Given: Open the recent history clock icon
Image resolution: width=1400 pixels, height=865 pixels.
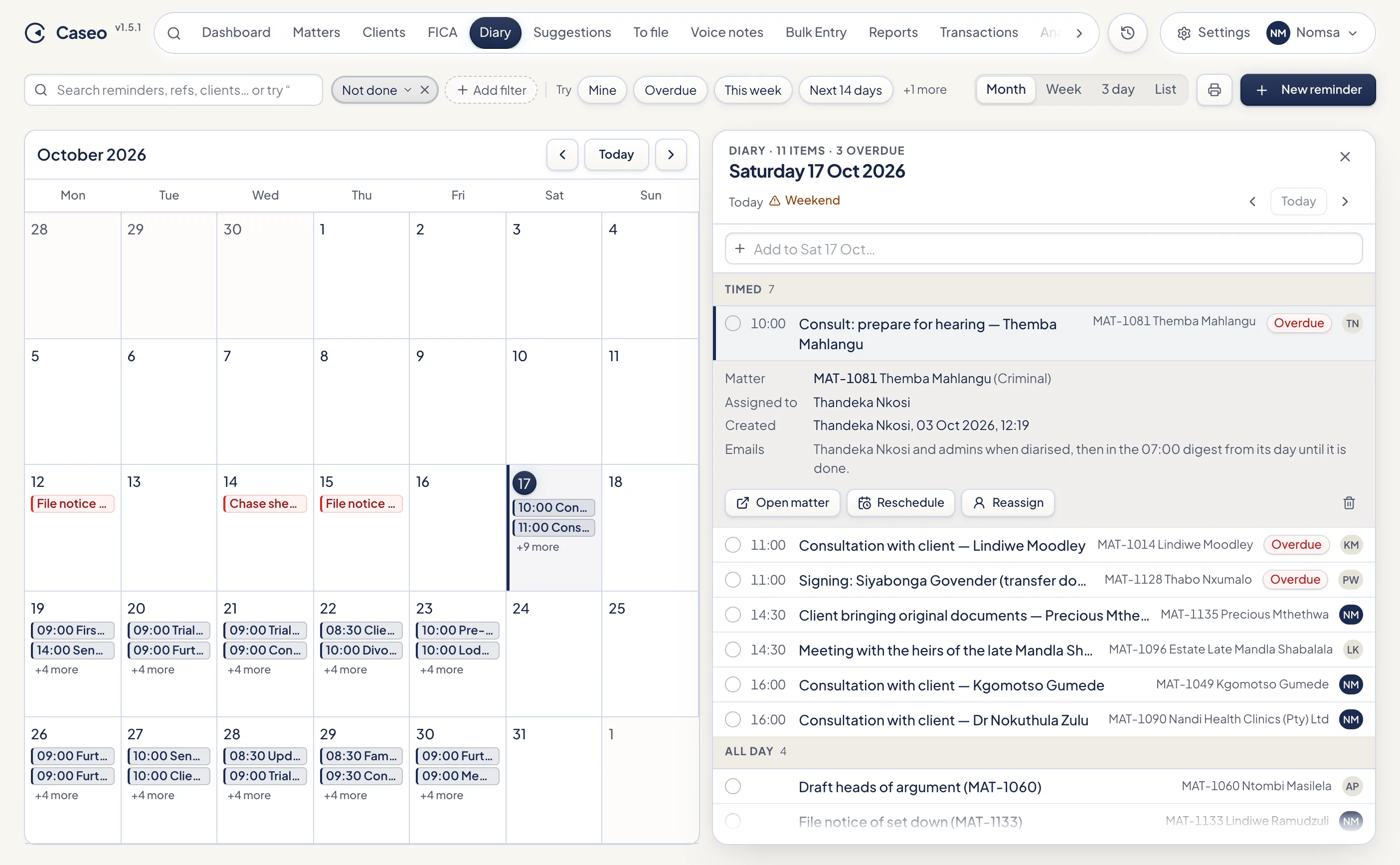Looking at the screenshot, I should tap(1127, 32).
